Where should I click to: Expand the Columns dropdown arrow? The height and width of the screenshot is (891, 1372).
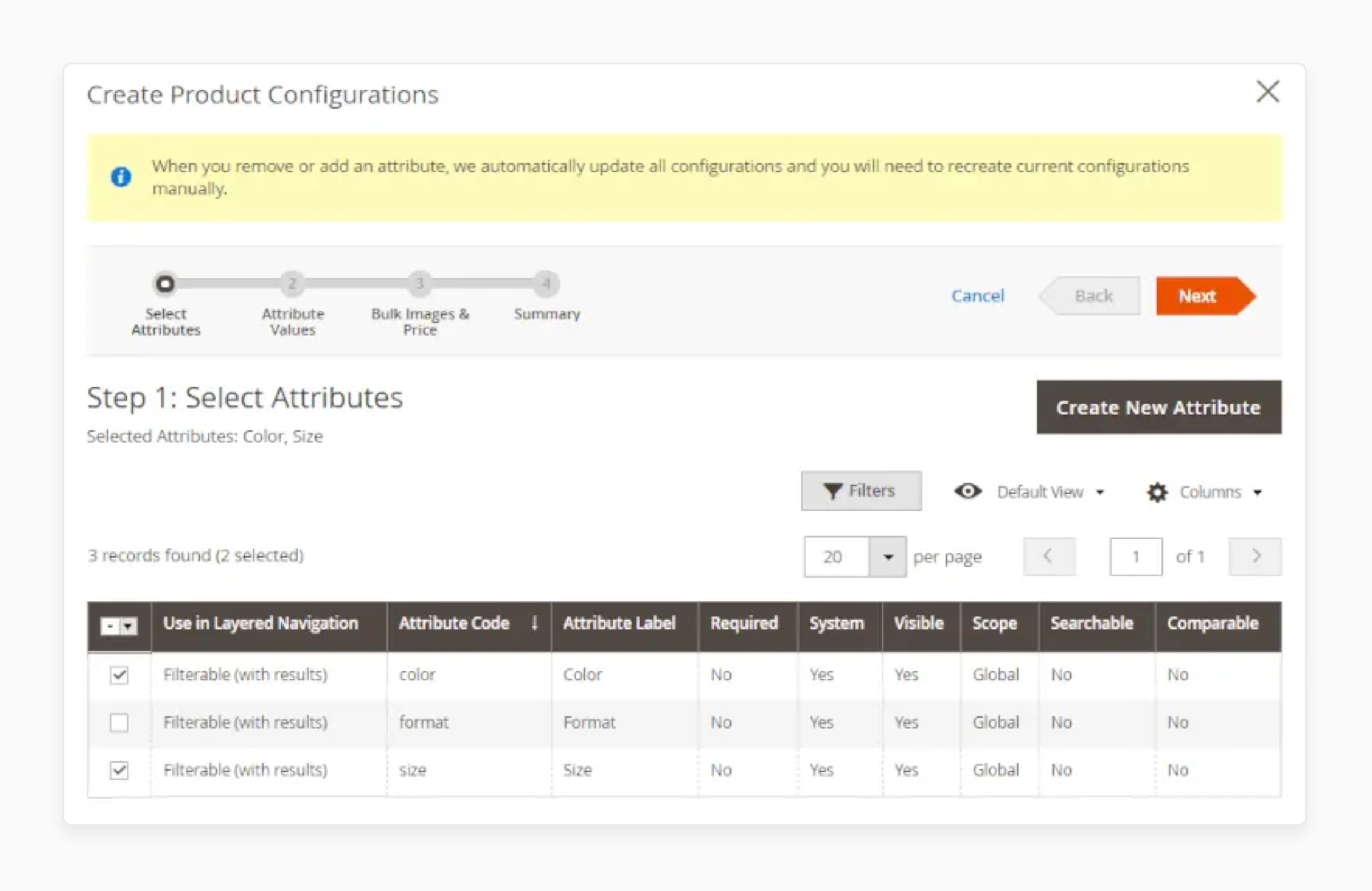(1257, 493)
